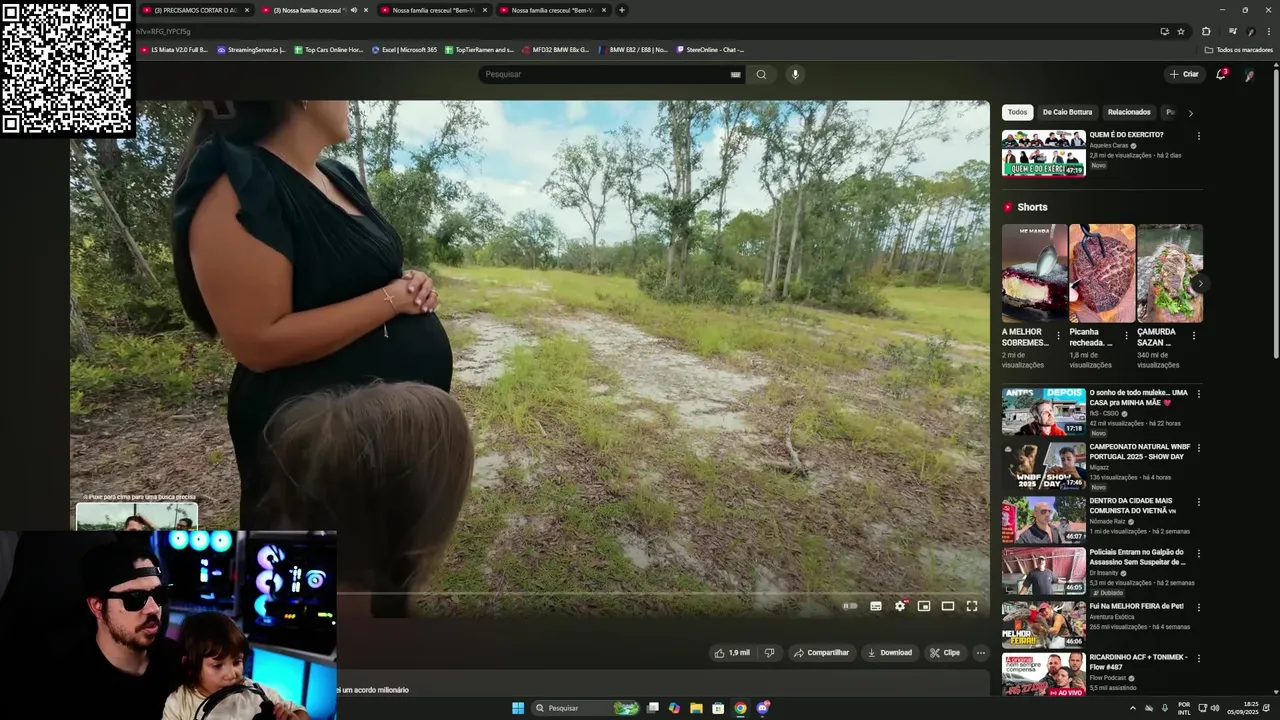Open options for 'O sonho de todo muleke' video
1280x720 pixels.
(1198, 394)
